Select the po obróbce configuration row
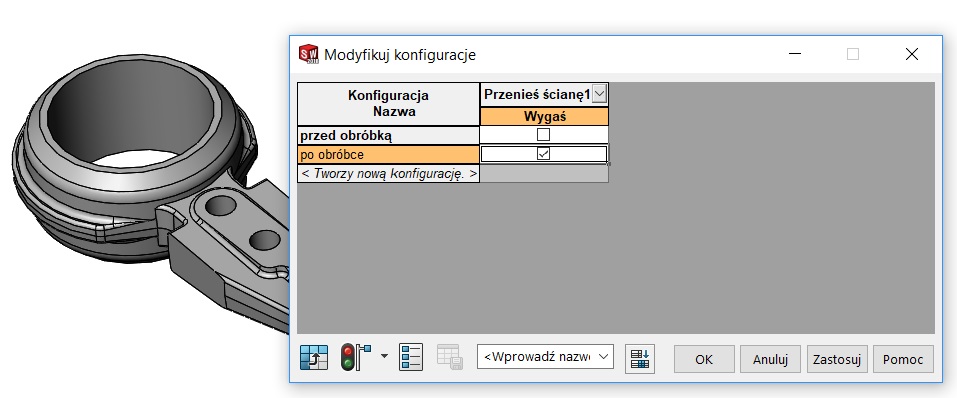957x398 pixels. [389, 154]
